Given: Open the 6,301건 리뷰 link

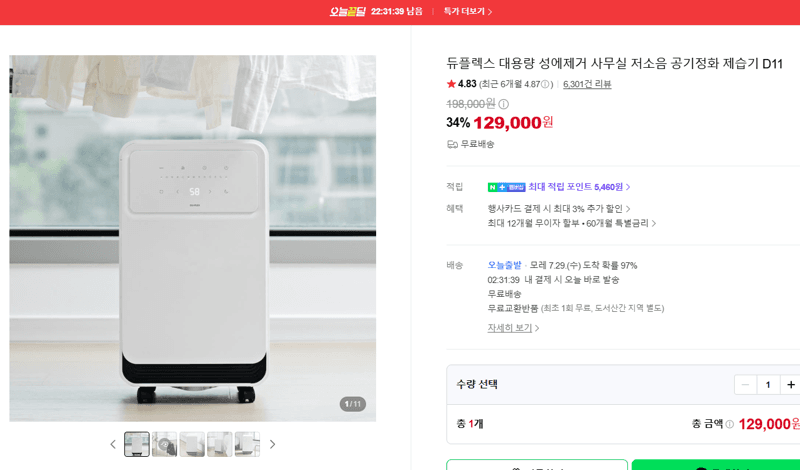Looking at the screenshot, I should (587, 84).
